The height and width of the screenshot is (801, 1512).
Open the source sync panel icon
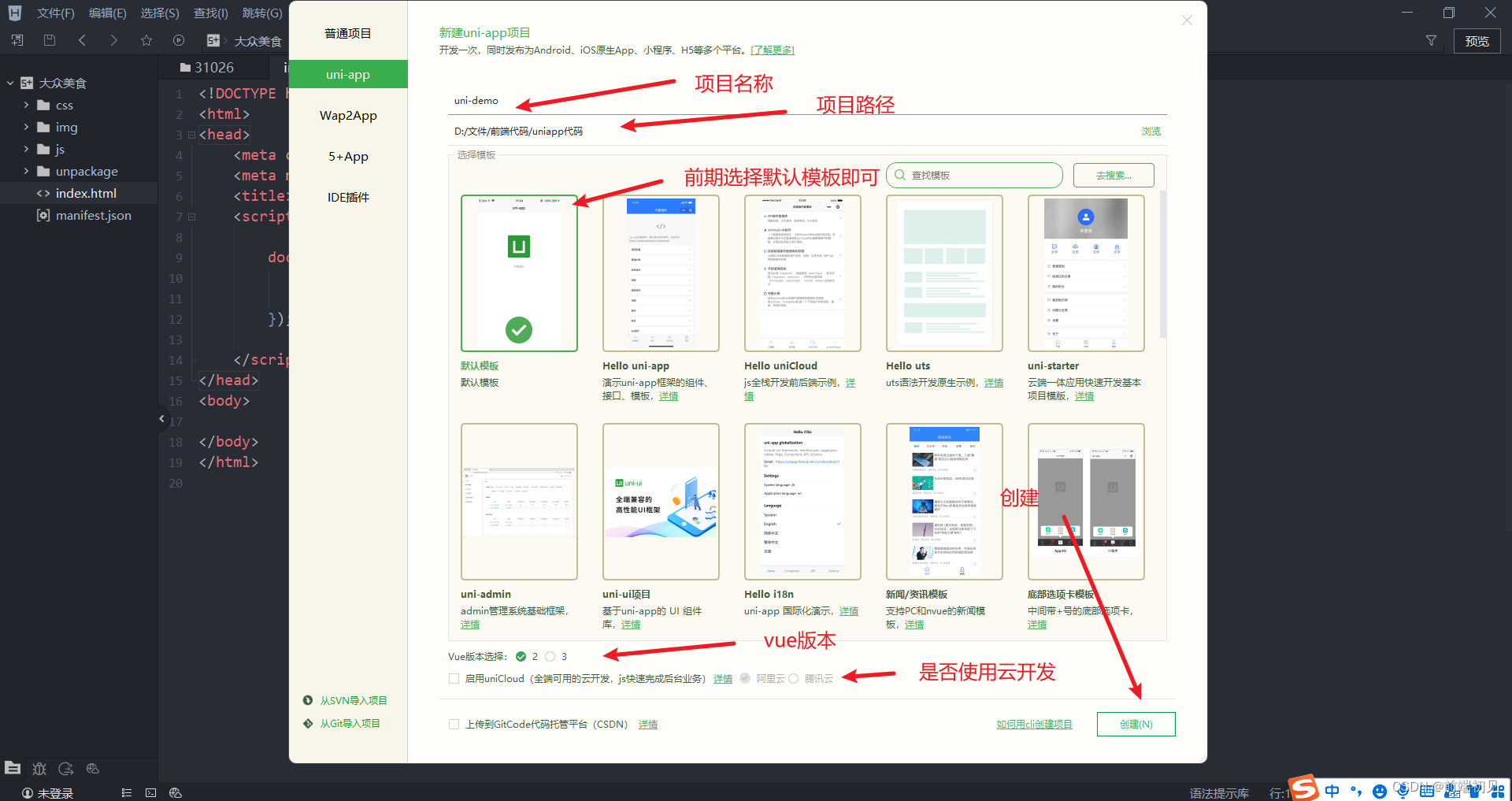click(66, 768)
